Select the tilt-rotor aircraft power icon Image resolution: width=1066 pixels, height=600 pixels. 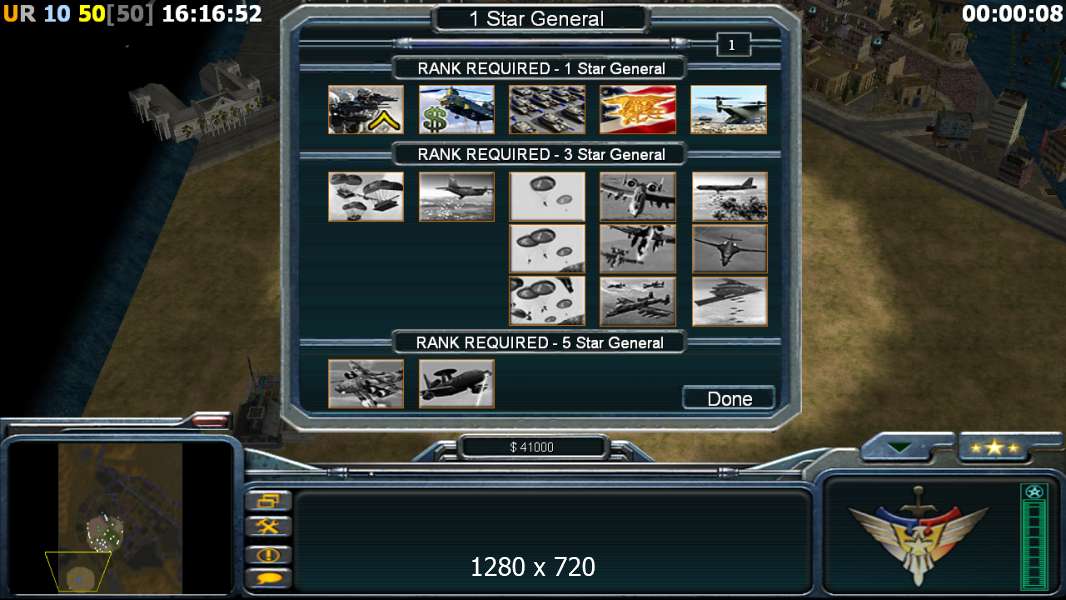point(729,109)
